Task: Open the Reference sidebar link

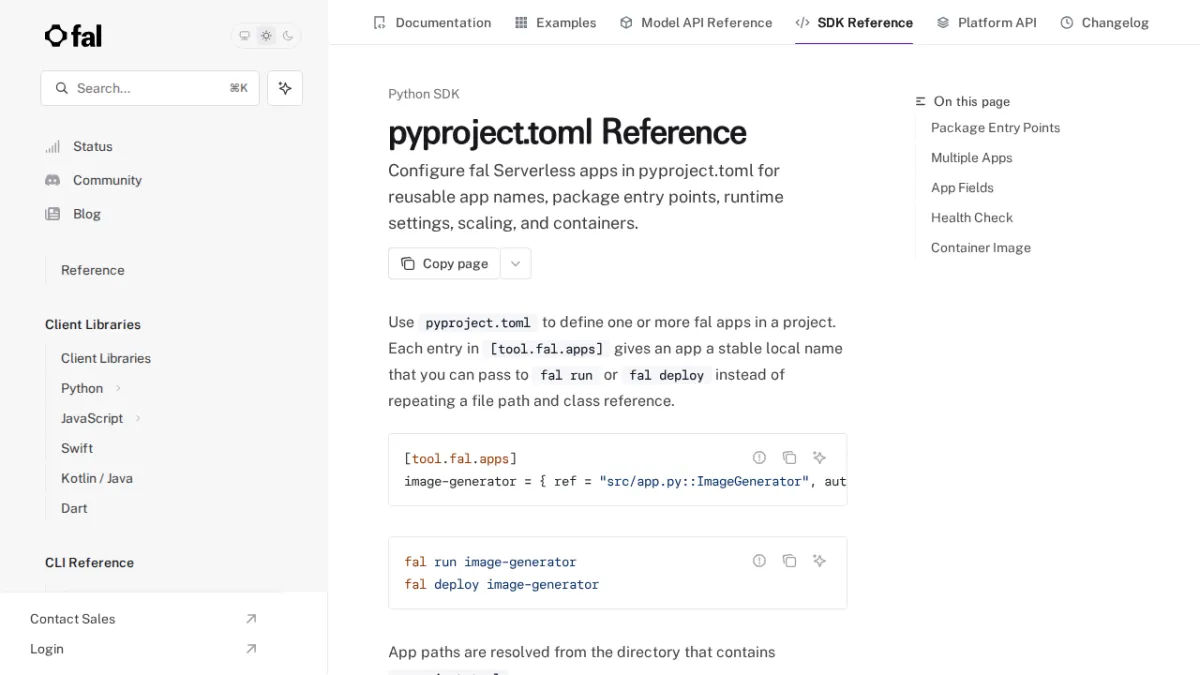Action: 93,270
